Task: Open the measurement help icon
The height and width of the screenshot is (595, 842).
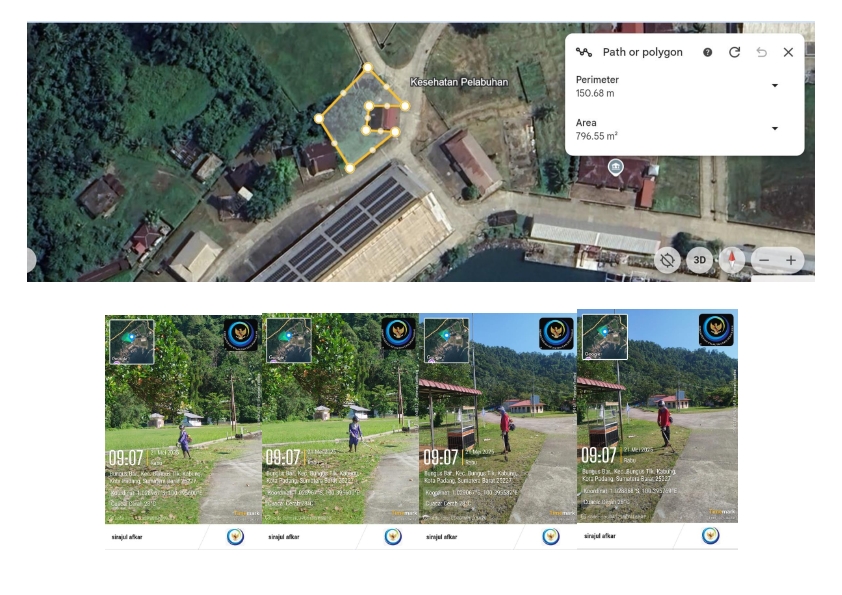Action: [707, 52]
